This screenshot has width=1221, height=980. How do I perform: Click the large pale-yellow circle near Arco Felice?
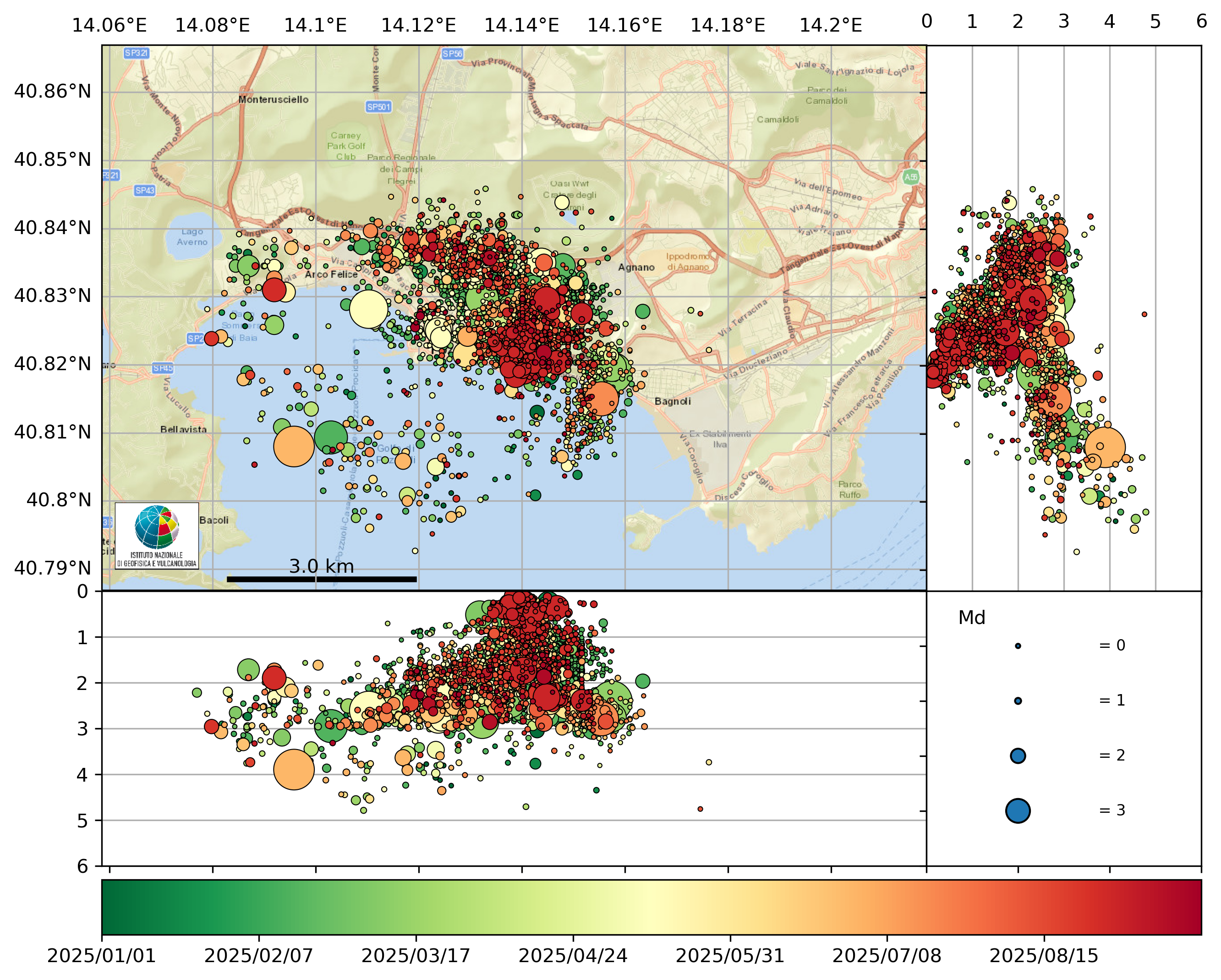369,309
